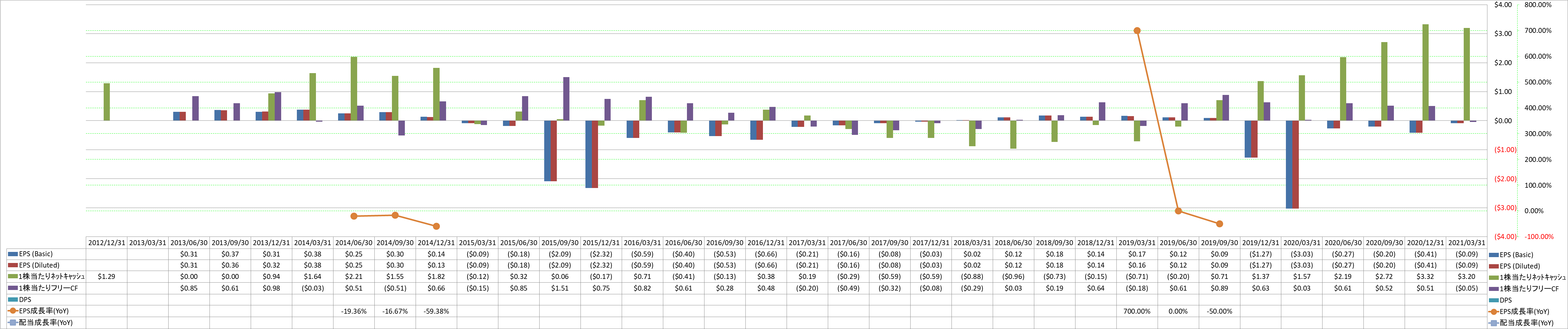Select 1株当たりネットキャッシュ entry in the right legend

[1528, 277]
